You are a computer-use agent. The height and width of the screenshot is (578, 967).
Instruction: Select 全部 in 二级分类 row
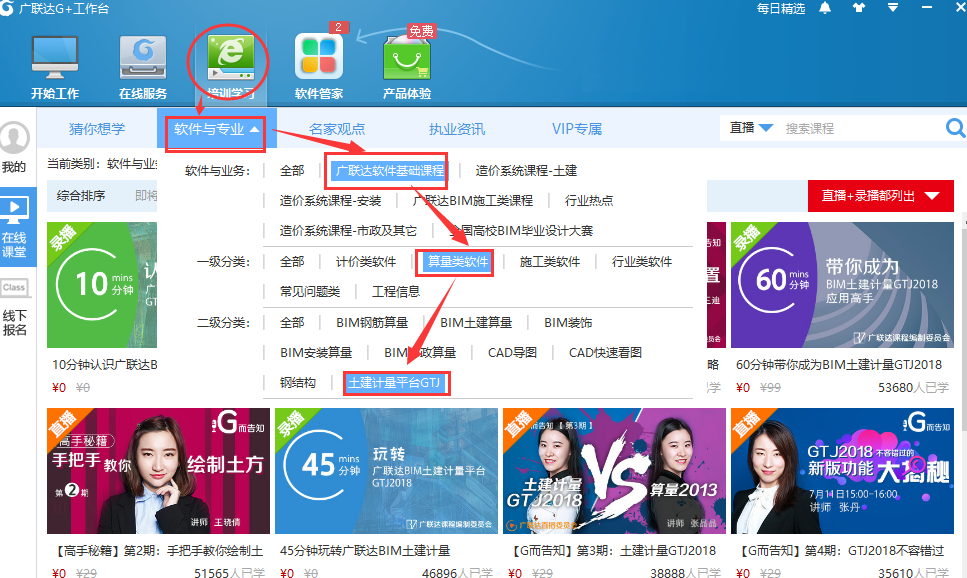pyautogui.click(x=292, y=323)
